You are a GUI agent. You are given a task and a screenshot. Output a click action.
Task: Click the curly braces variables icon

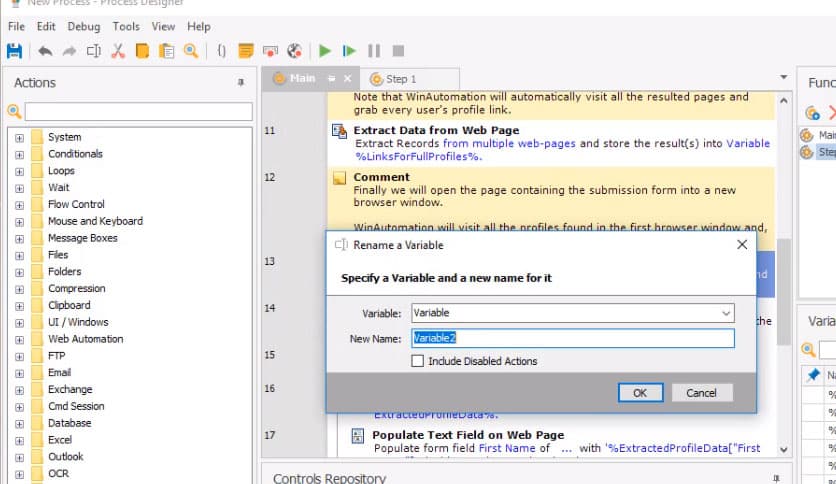(x=221, y=51)
